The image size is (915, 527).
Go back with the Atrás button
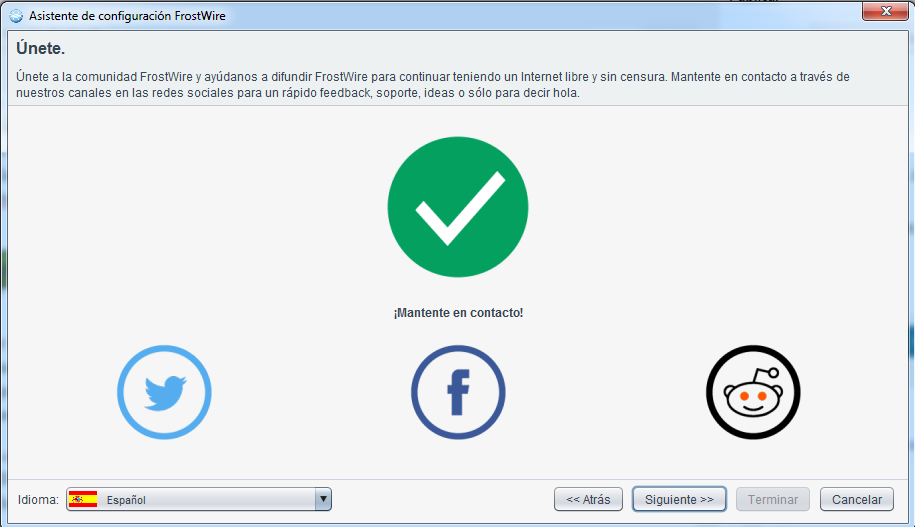[588, 500]
